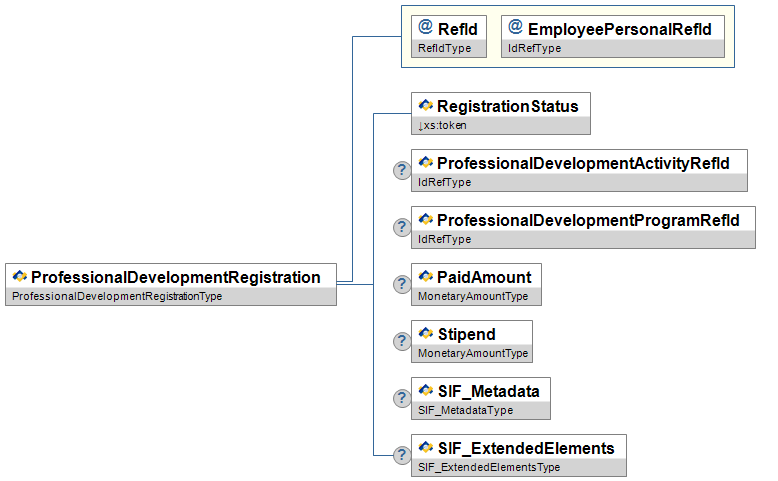778x481 pixels.
Task: Click the question mark beside ProfessionalDevelopmentProgramRefId
Action: [401, 227]
